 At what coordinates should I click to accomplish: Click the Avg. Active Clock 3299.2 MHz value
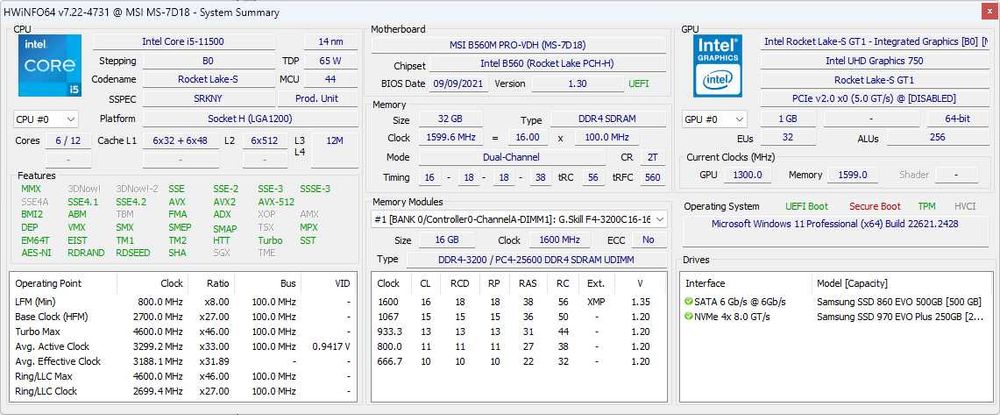point(159,347)
